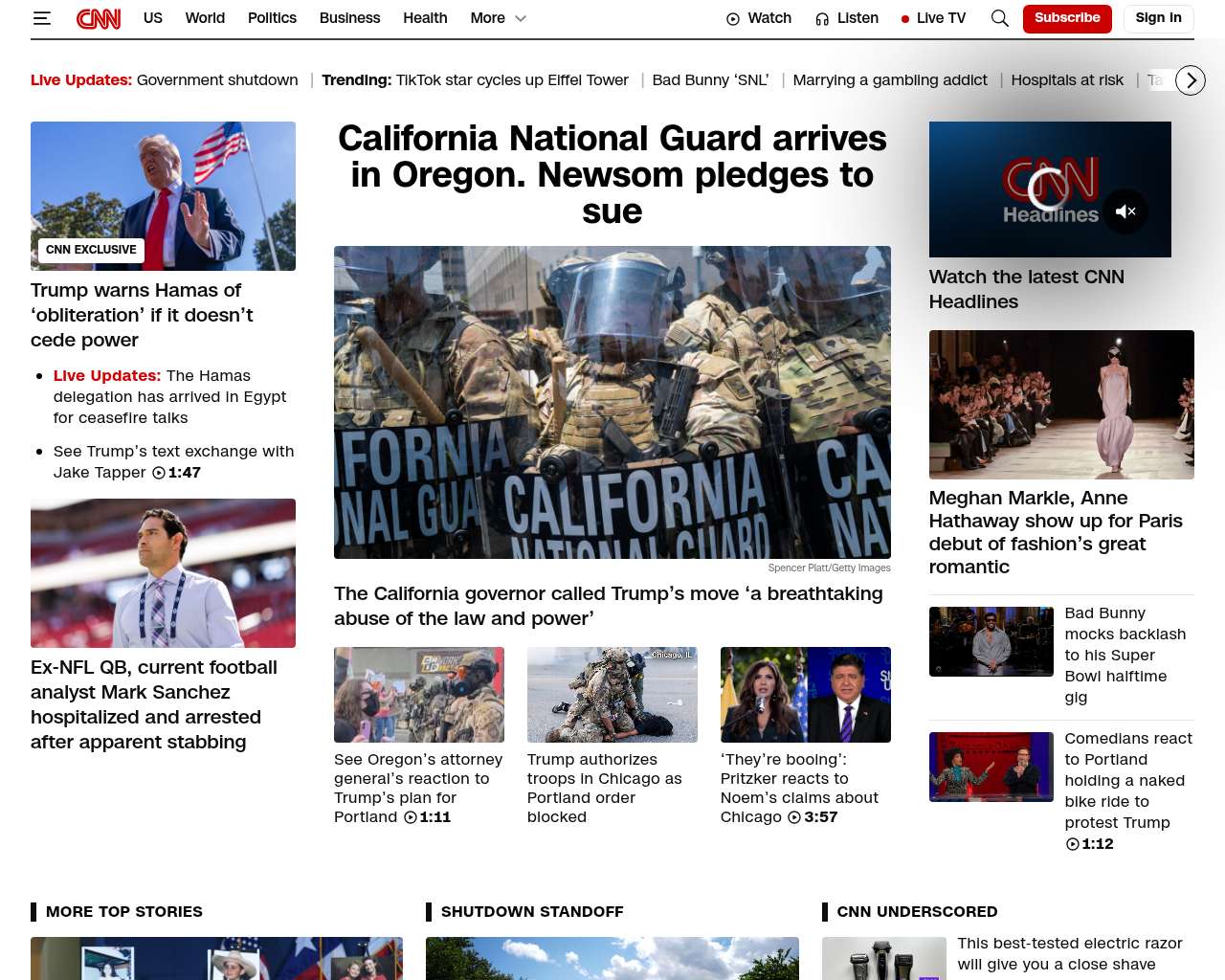The height and width of the screenshot is (980, 1225).
Task: Open electric razors product thumbnail
Action: [x=884, y=959]
